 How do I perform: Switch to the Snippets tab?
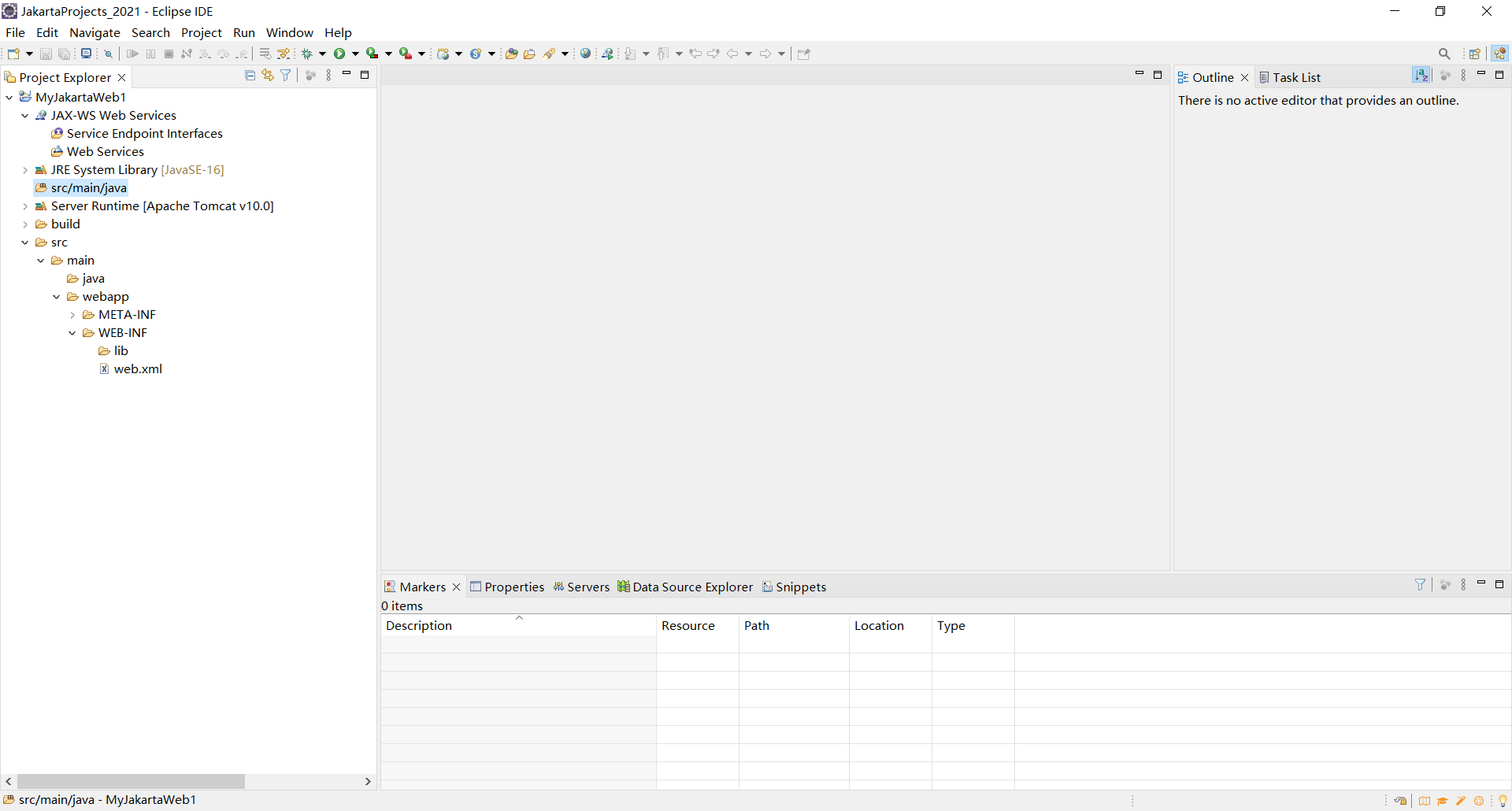coord(794,587)
